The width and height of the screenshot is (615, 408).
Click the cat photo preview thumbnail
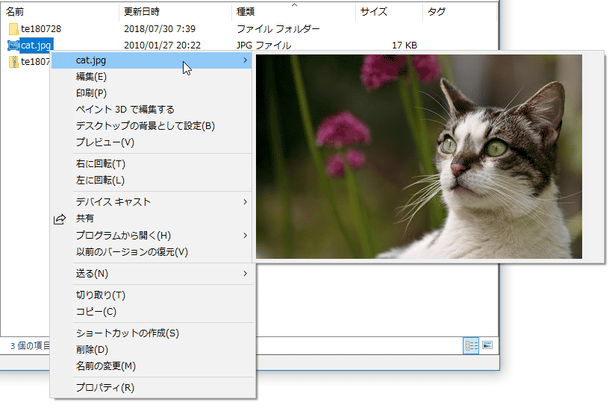coord(419,157)
